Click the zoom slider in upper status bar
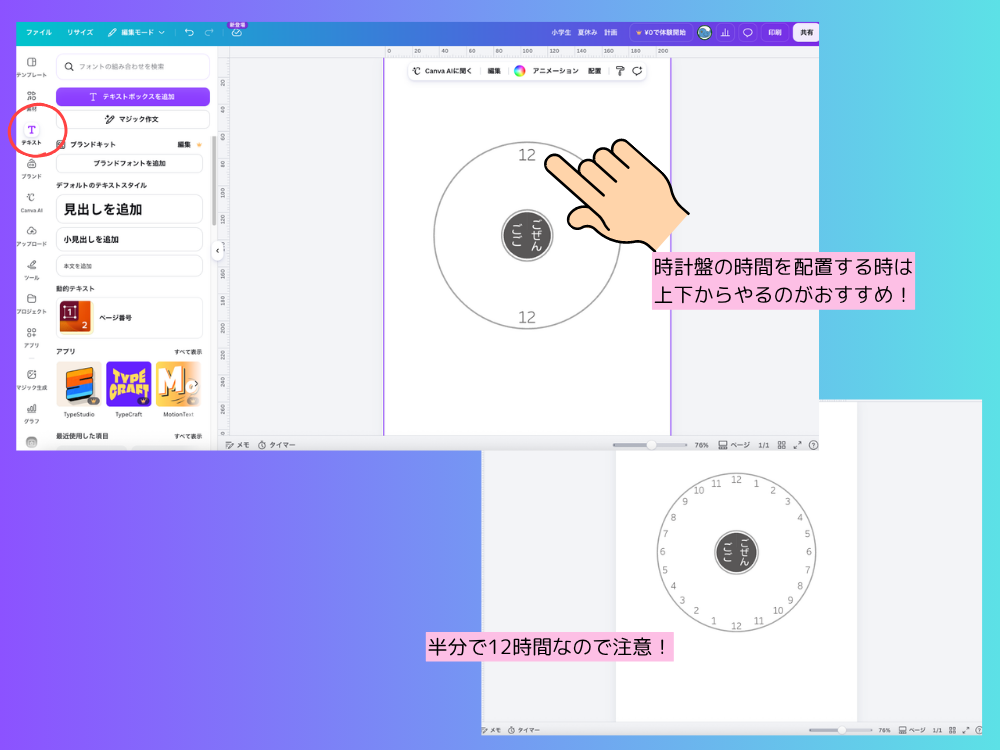This screenshot has width=1000, height=750. 650,445
